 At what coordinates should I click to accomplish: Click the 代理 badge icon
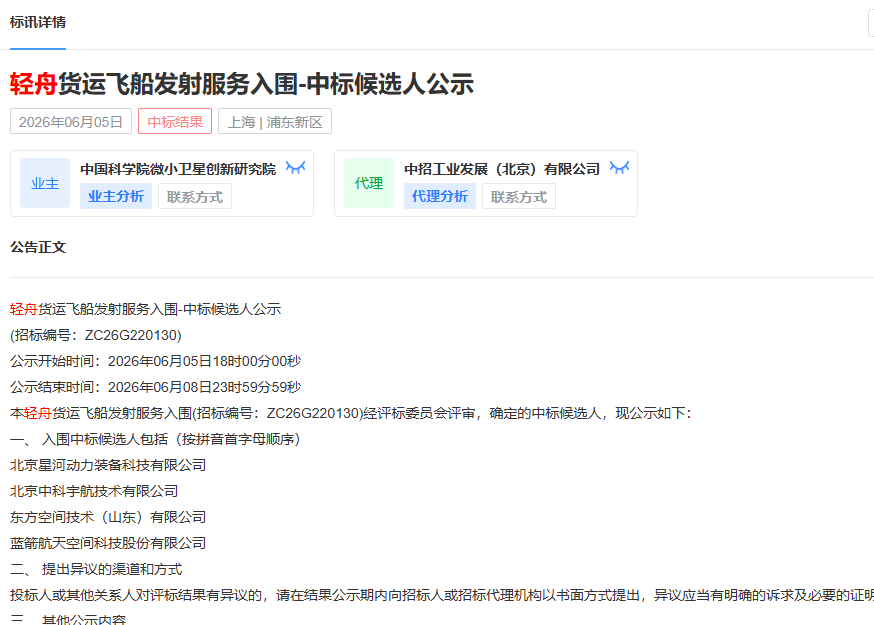pos(369,183)
